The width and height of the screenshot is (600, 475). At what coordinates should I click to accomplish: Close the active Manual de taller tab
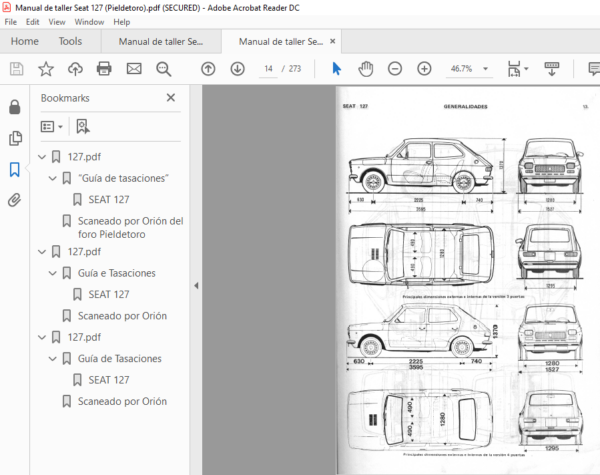point(333,41)
